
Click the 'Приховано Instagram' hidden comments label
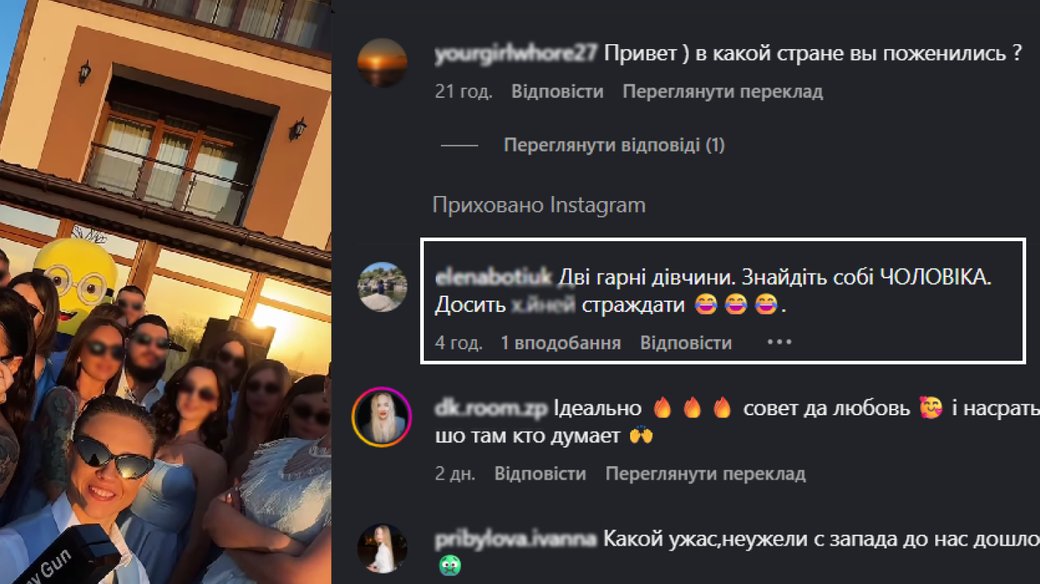coord(539,205)
